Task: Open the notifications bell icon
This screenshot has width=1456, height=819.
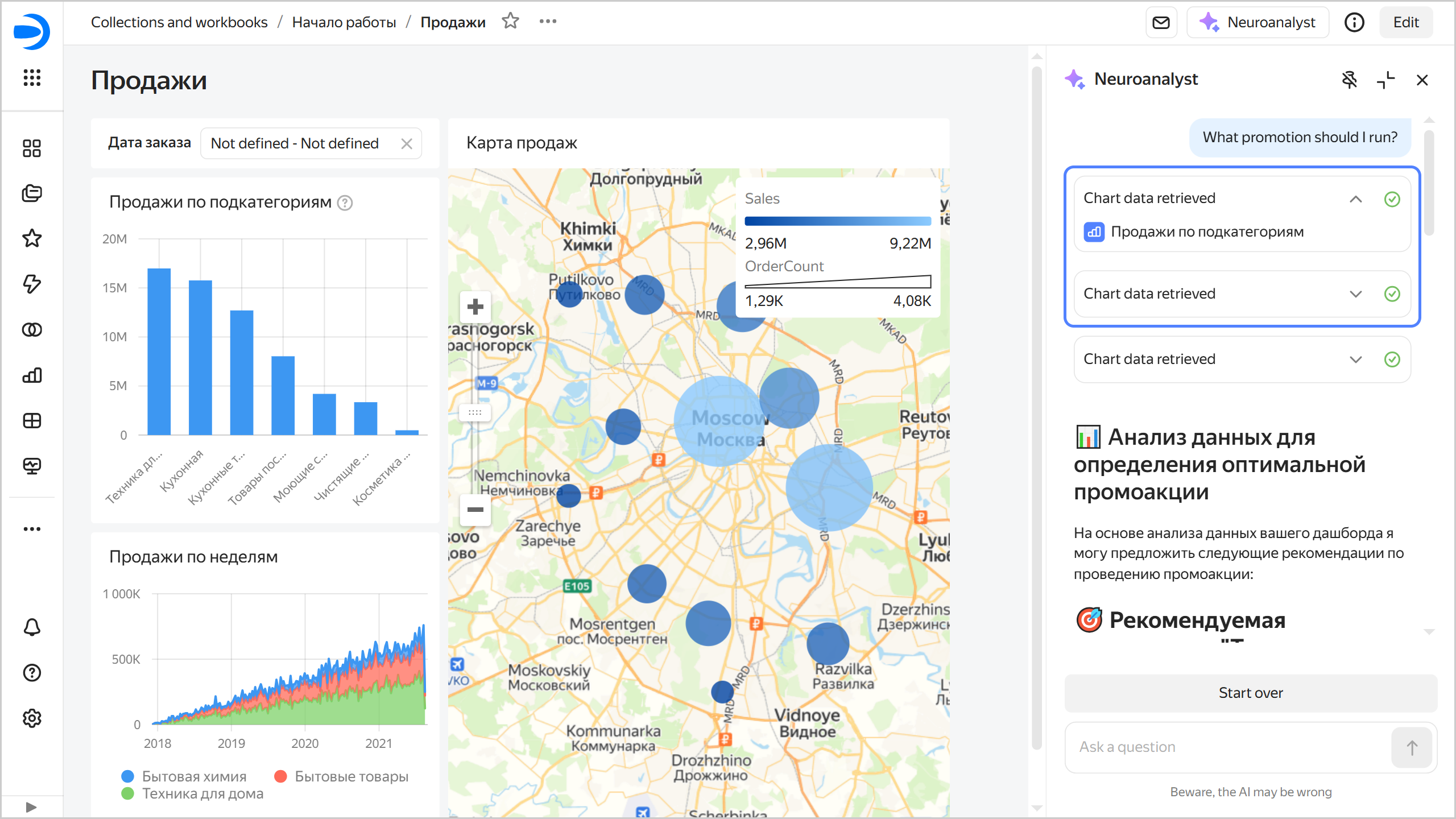Action: (32, 627)
